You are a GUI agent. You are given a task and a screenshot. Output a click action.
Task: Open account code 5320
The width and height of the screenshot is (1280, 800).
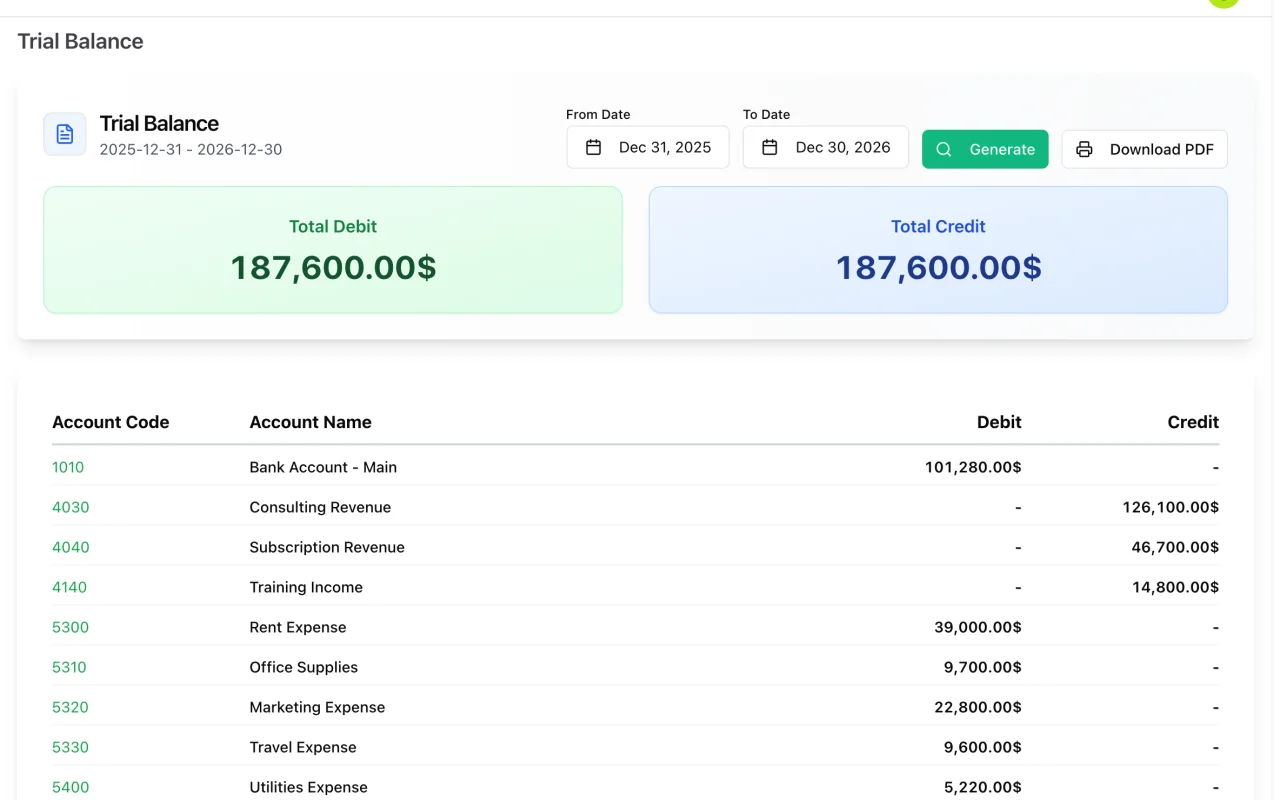70,707
